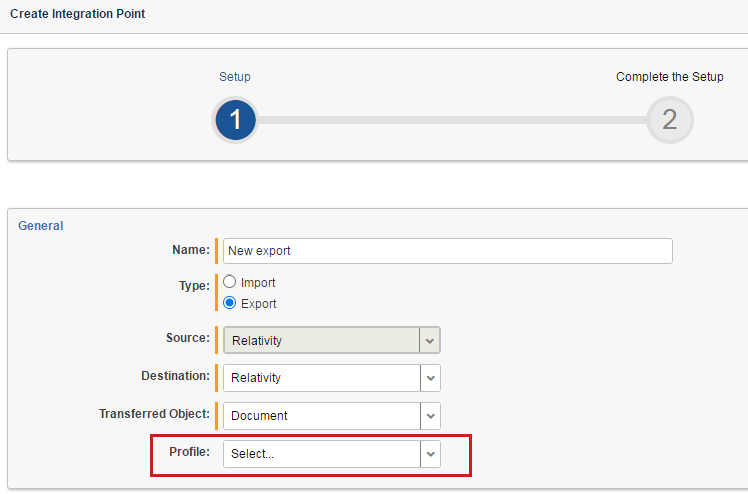Image resolution: width=748 pixels, height=494 pixels.
Task: Click the Complete the Setup step label
Action: (669, 77)
